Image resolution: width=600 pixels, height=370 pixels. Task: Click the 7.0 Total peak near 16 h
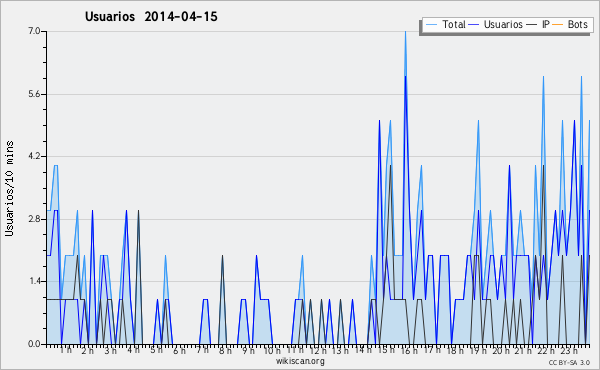406,32
